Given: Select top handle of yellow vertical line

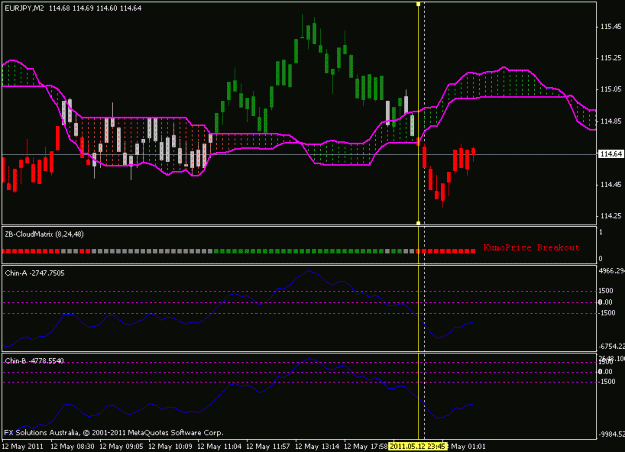Looking at the screenshot, I should (418, 4).
